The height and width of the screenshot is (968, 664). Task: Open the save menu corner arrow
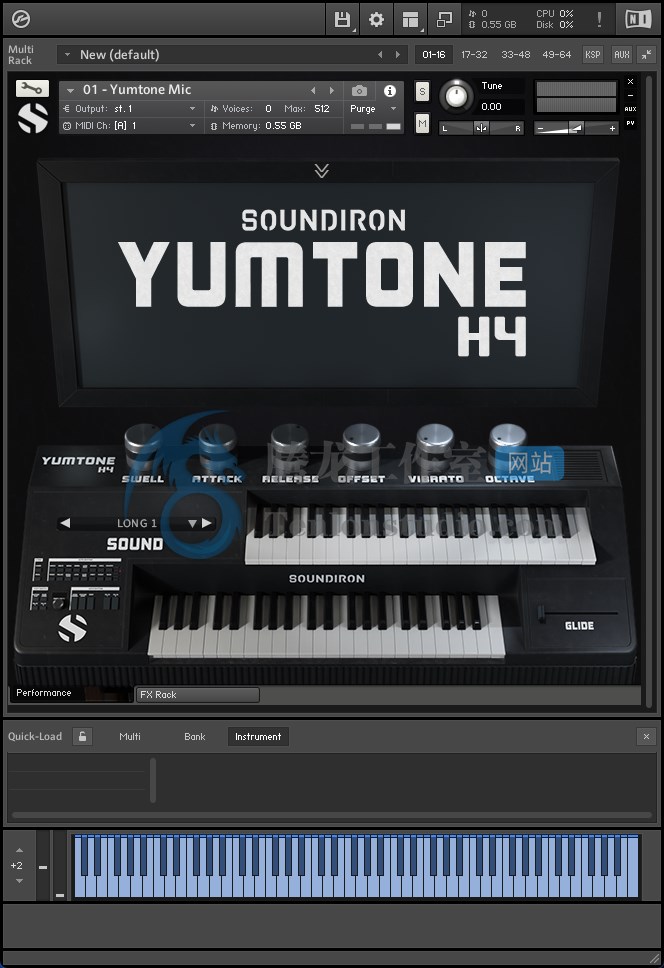[x=354, y=30]
